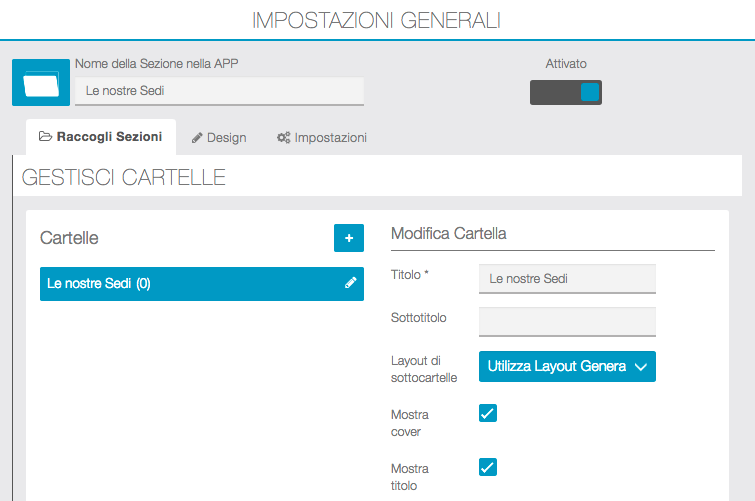Screen dimensions: 755x501
Task: Switch to the Design tab
Action: click(x=219, y=137)
